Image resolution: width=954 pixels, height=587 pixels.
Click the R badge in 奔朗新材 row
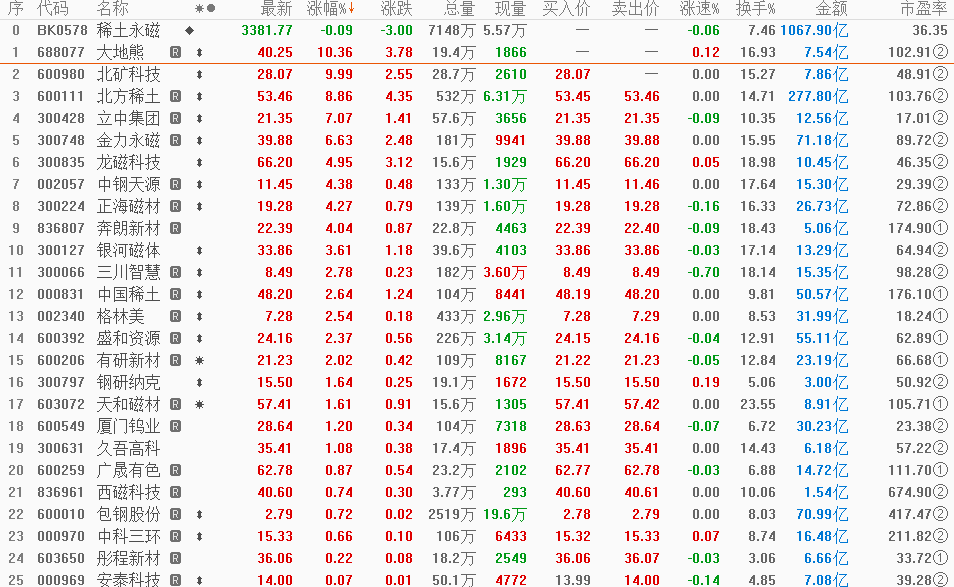coord(175,228)
